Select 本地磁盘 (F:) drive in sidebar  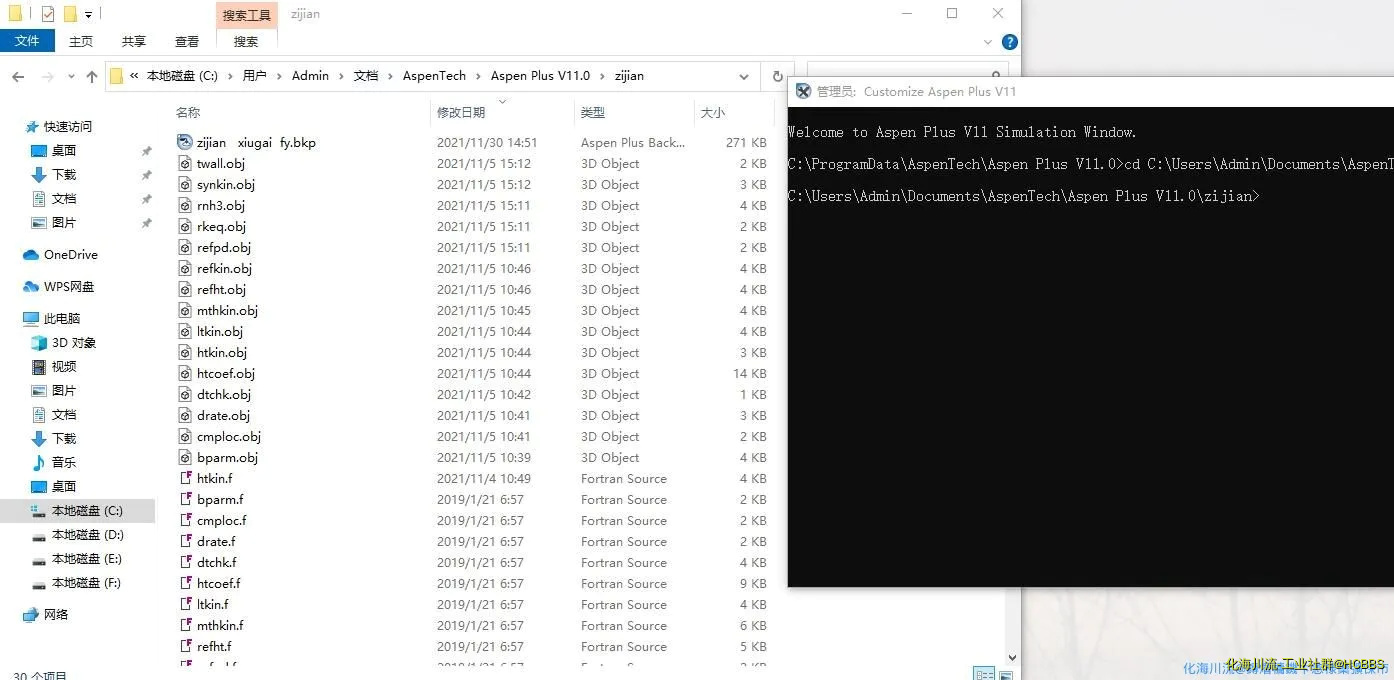tap(87, 583)
